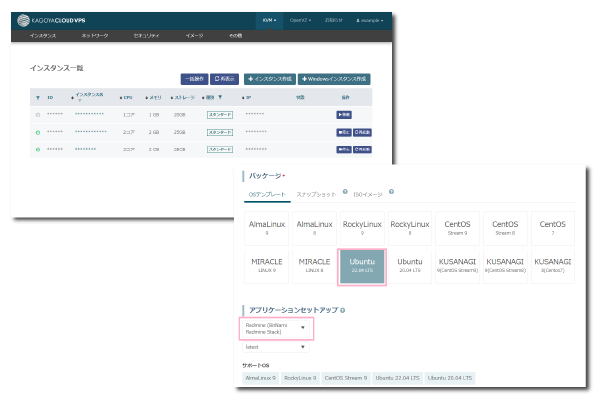Open the Redmine (Bitnami Redmine Stack) dropdown
Screen dimensions: 600x400
click(x=277, y=327)
